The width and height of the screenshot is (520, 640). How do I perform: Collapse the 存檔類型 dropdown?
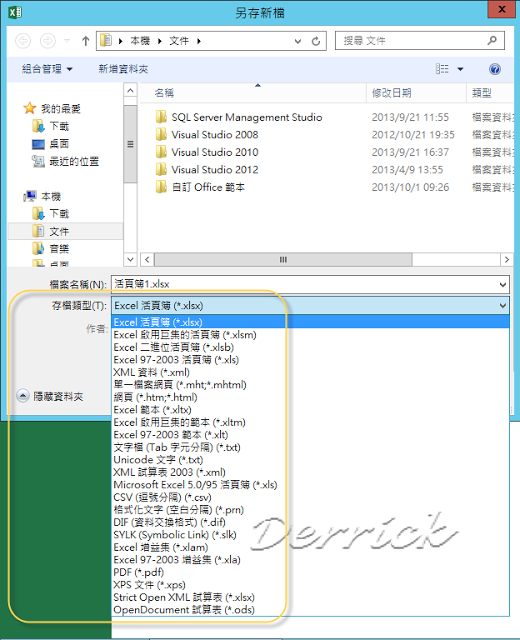click(503, 306)
